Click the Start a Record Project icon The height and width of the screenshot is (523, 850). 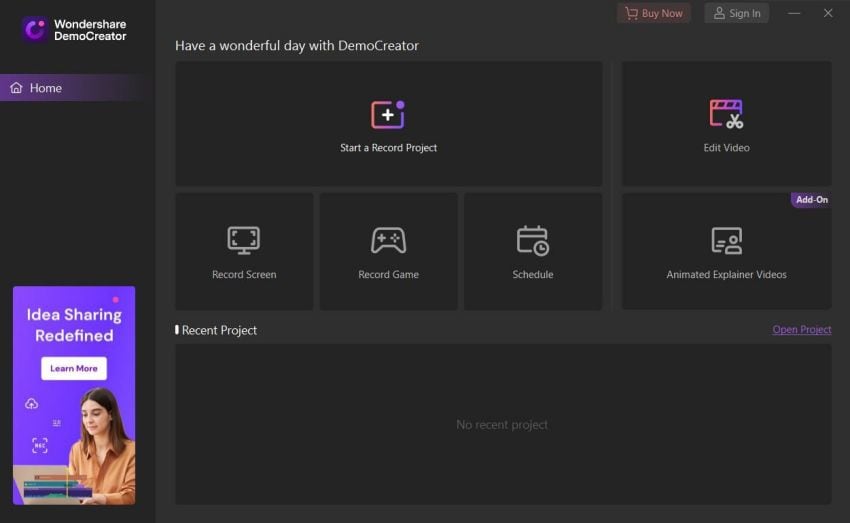(x=388, y=114)
